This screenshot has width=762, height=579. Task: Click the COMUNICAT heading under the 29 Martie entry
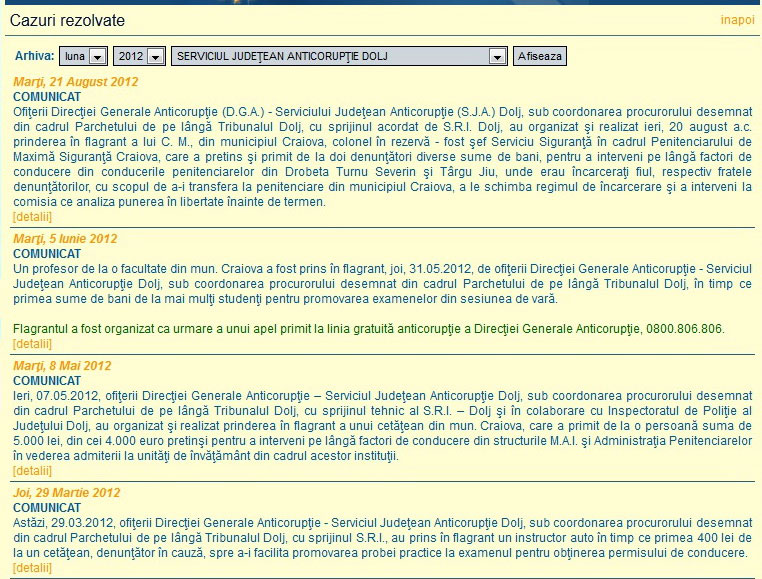coord(47,508)
